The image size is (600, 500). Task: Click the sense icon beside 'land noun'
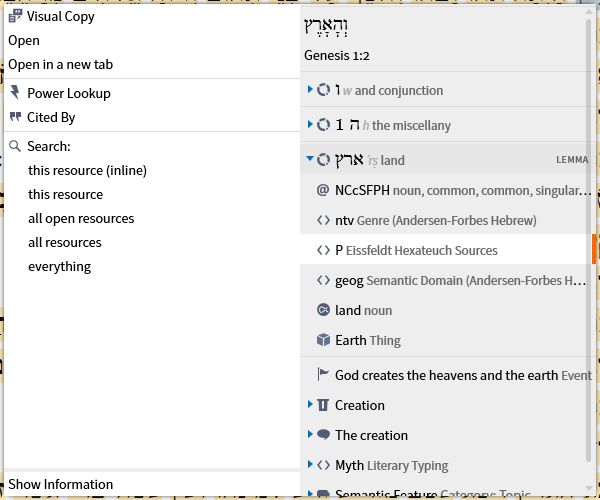323,309
